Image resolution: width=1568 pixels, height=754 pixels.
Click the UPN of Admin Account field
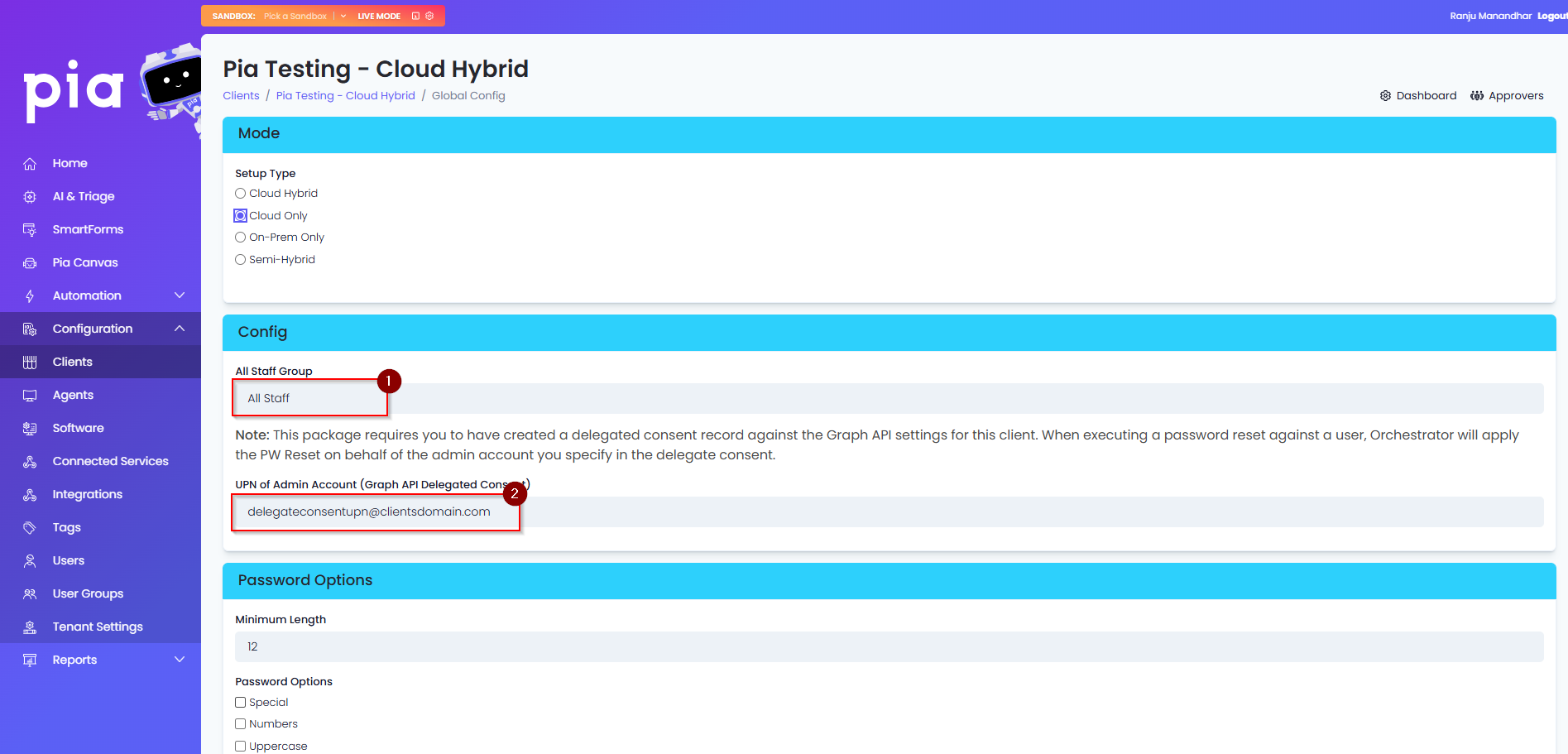(x=889, y=511)
